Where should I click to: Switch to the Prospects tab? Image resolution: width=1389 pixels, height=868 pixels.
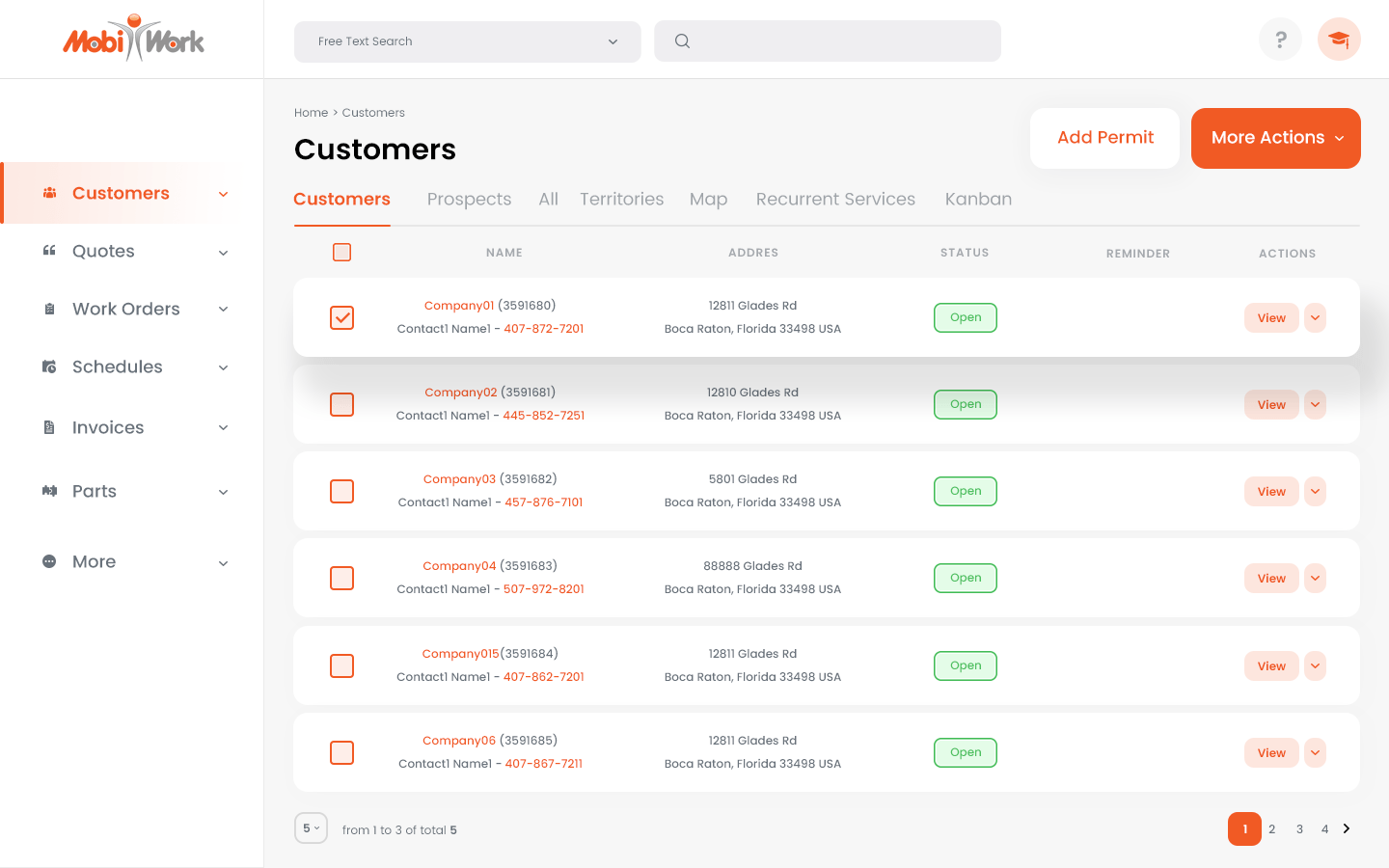click(469, 200)
